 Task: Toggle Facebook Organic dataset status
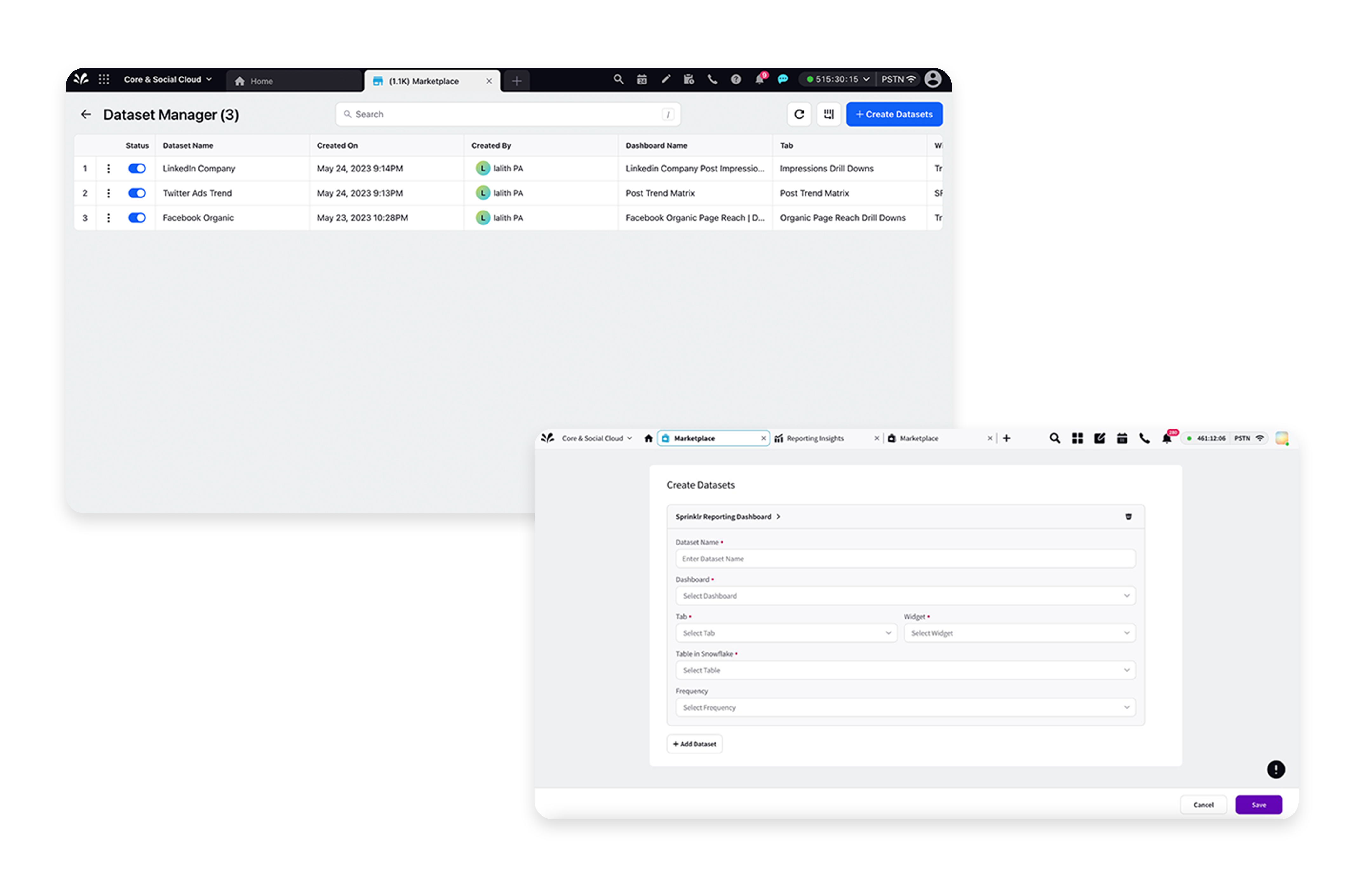pos(137,218)
